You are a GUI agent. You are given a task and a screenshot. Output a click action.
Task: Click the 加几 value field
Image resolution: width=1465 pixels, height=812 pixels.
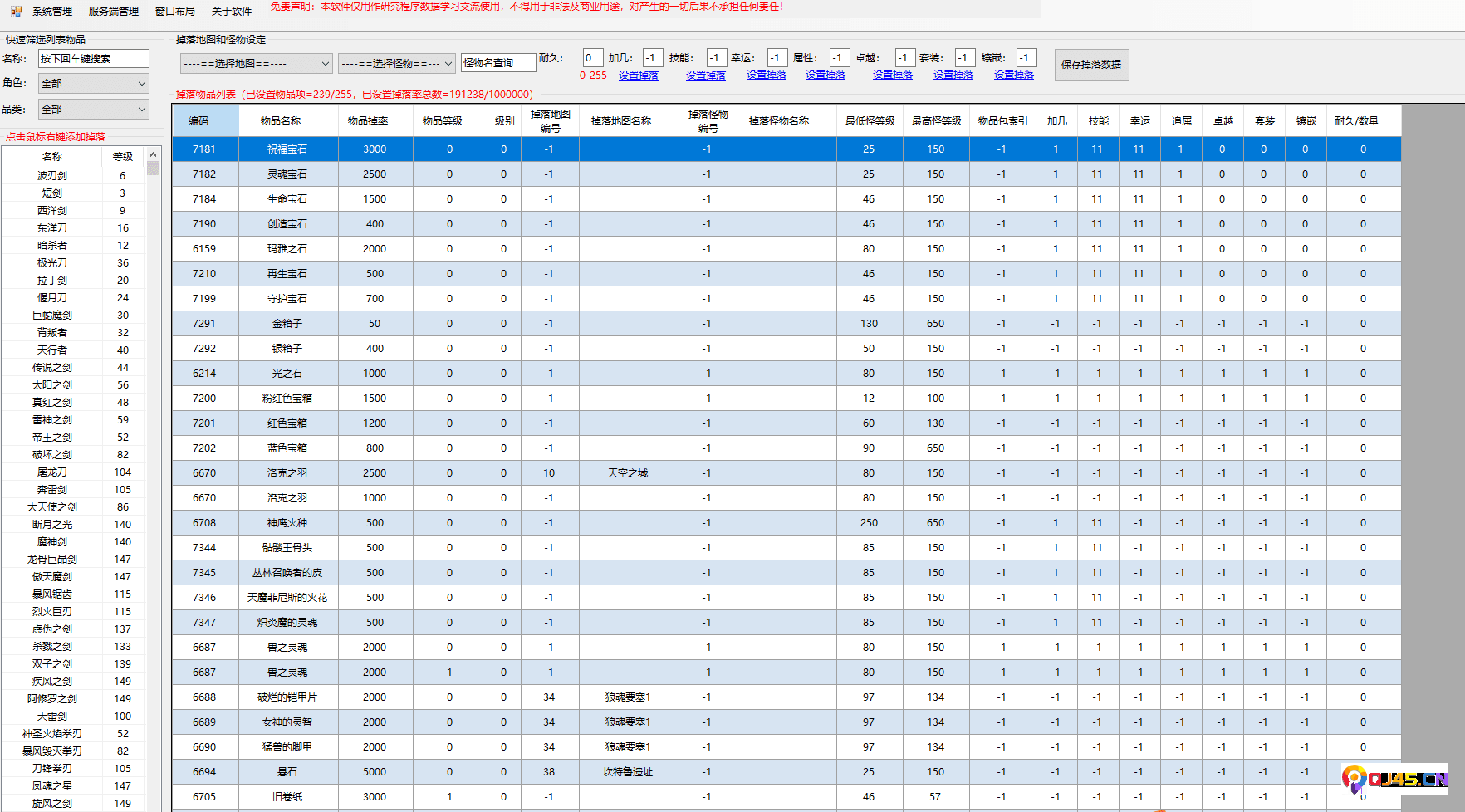[x=653, y=58]
